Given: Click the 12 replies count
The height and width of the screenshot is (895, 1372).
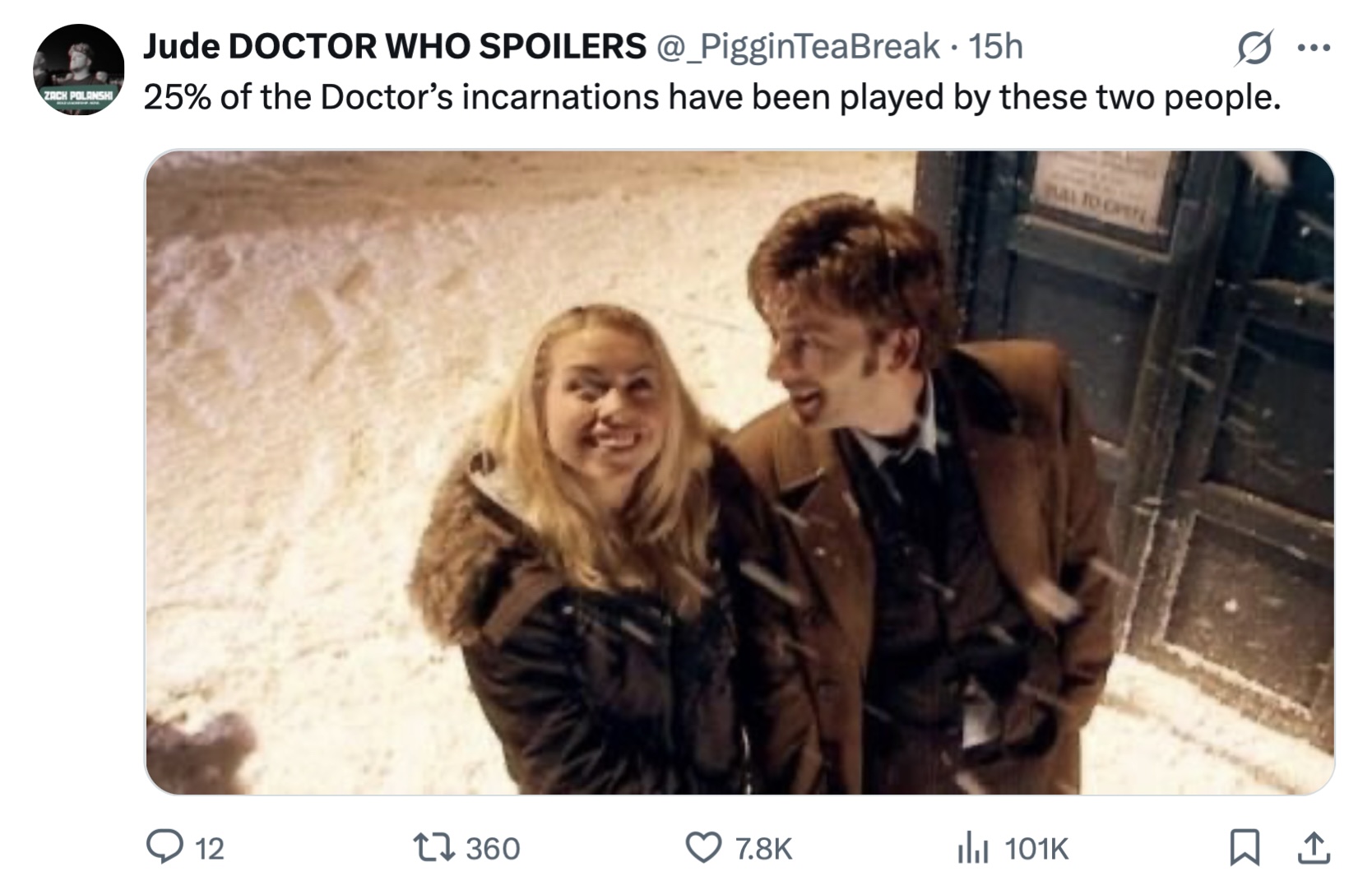Looking at the screenshot, I should [210, 848].
